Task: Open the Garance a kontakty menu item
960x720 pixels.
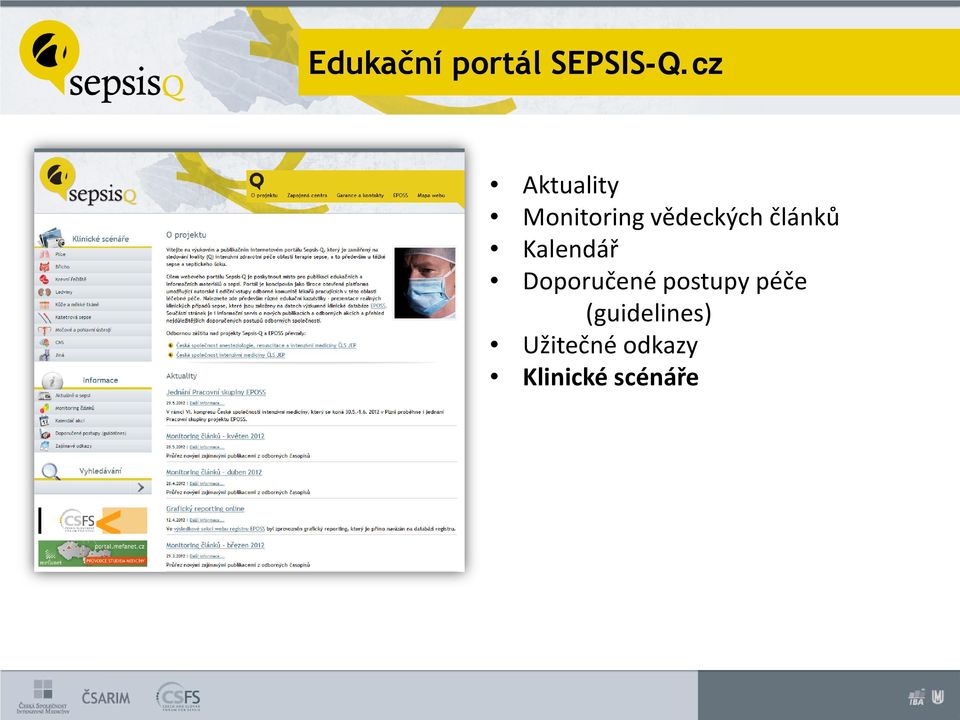Action: pos(360,195)
